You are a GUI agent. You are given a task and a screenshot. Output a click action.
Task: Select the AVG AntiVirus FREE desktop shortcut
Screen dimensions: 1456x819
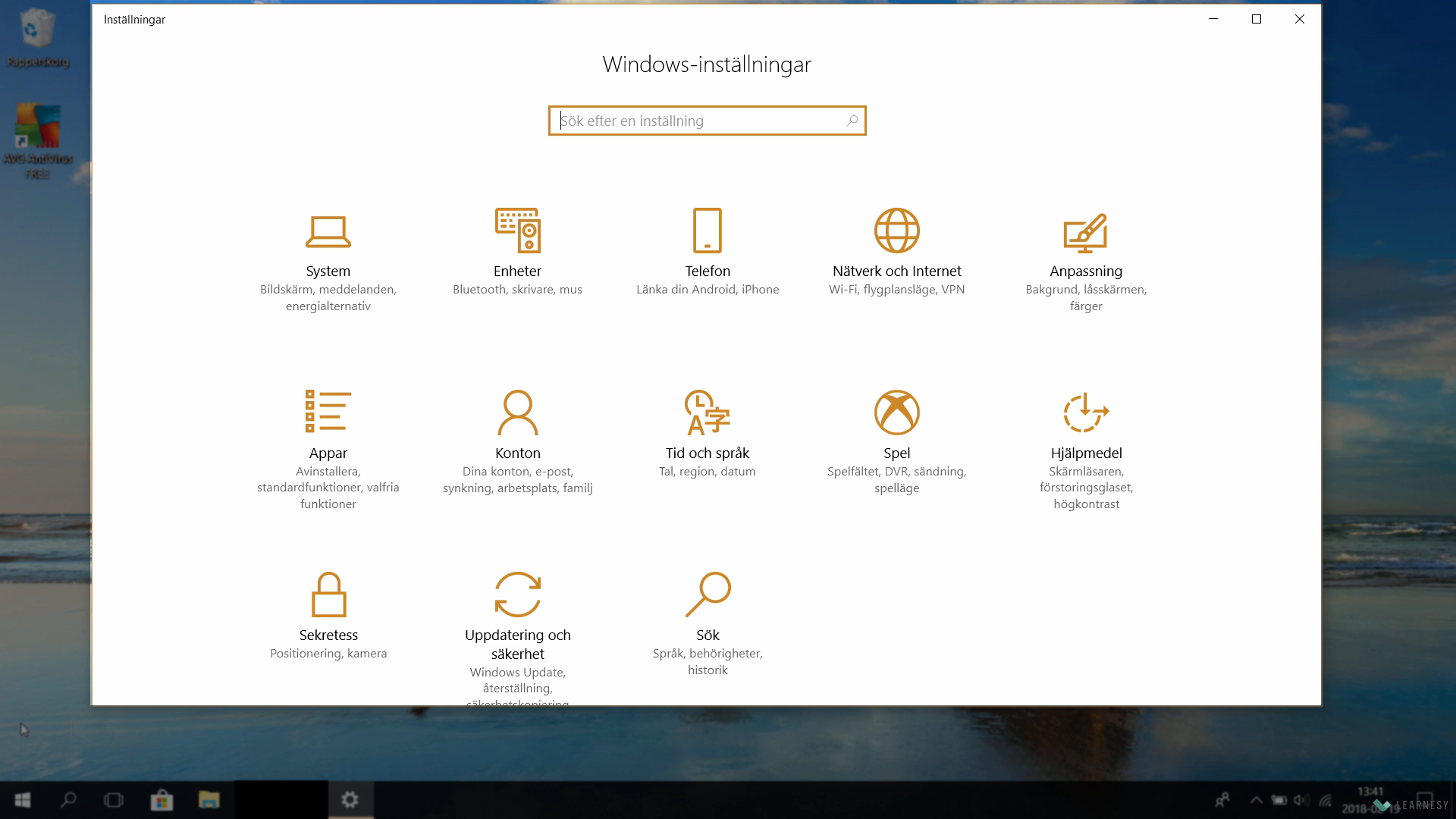37,141
